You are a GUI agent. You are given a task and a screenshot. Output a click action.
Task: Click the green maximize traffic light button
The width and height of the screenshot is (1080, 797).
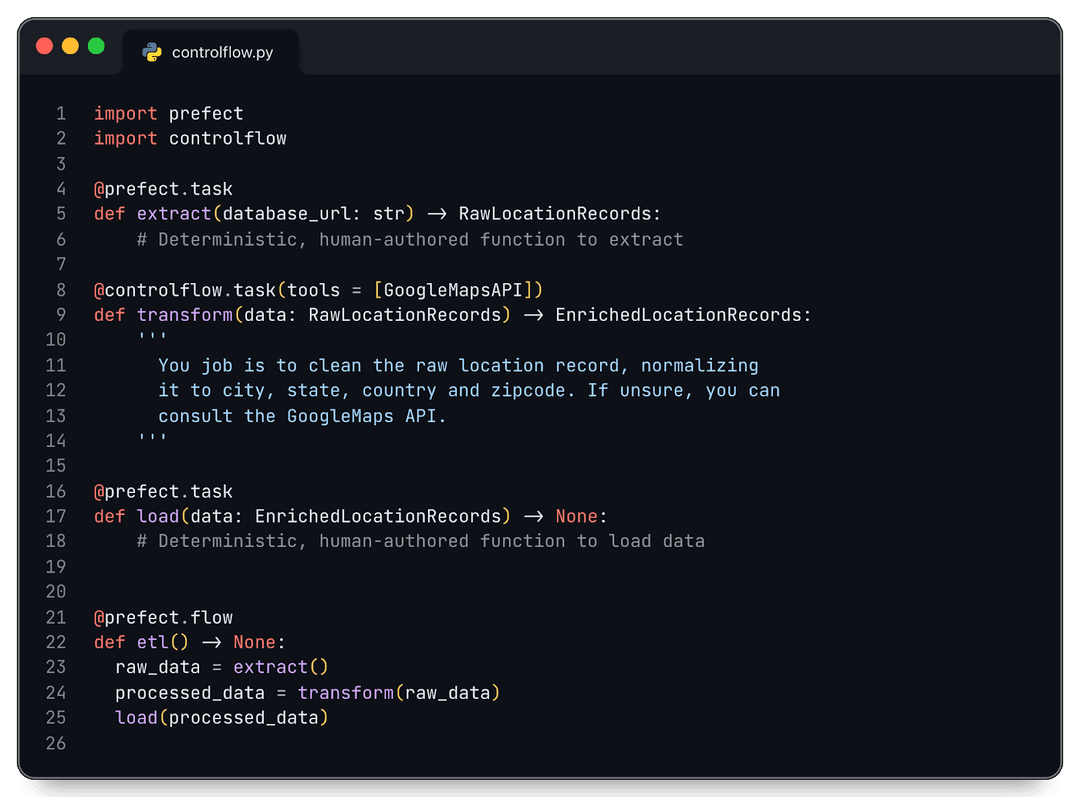pyautogui.click(x=95, y=45)
